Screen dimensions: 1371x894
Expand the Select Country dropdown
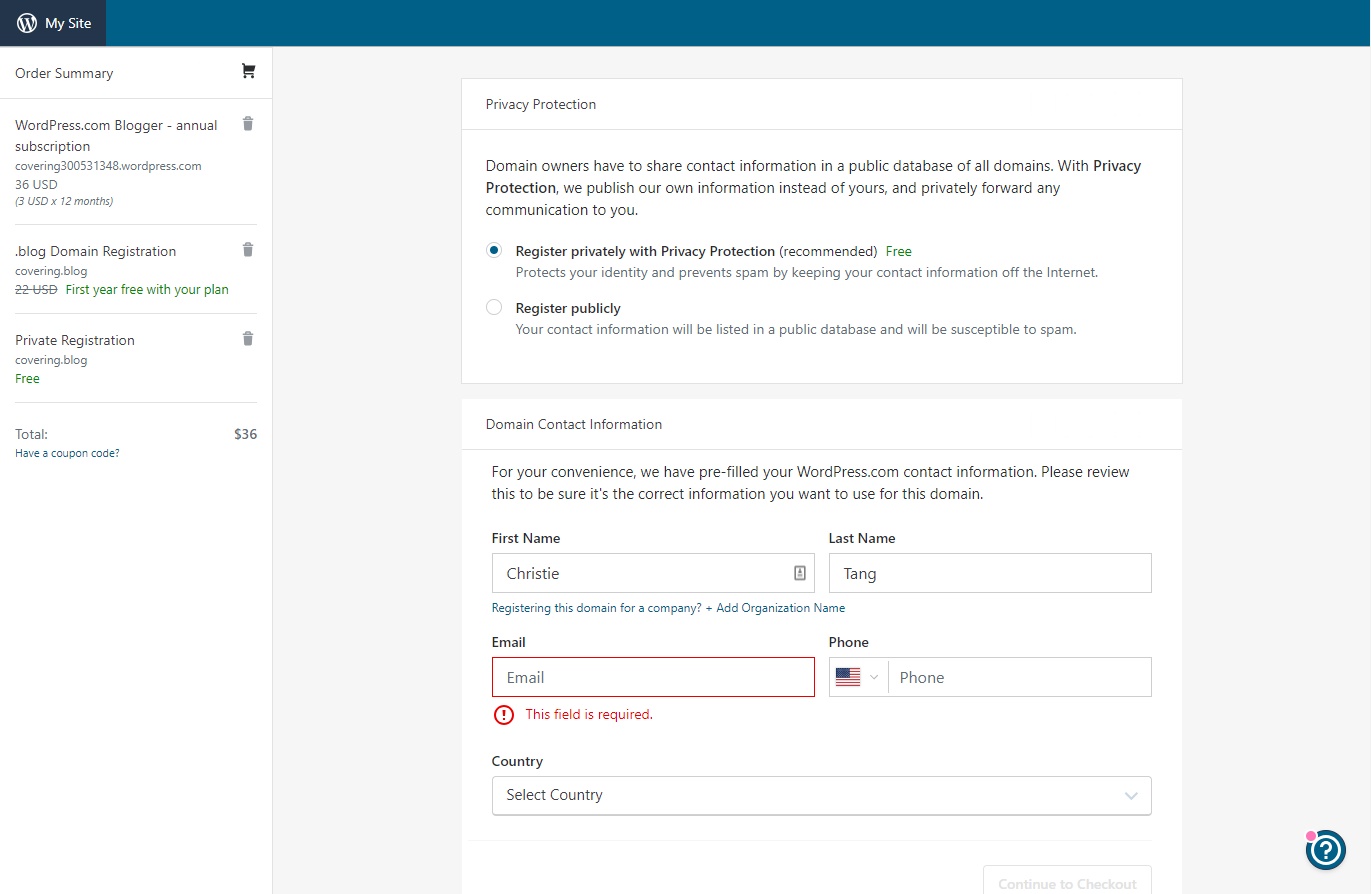pyautogui.click(x=821, y=796)
